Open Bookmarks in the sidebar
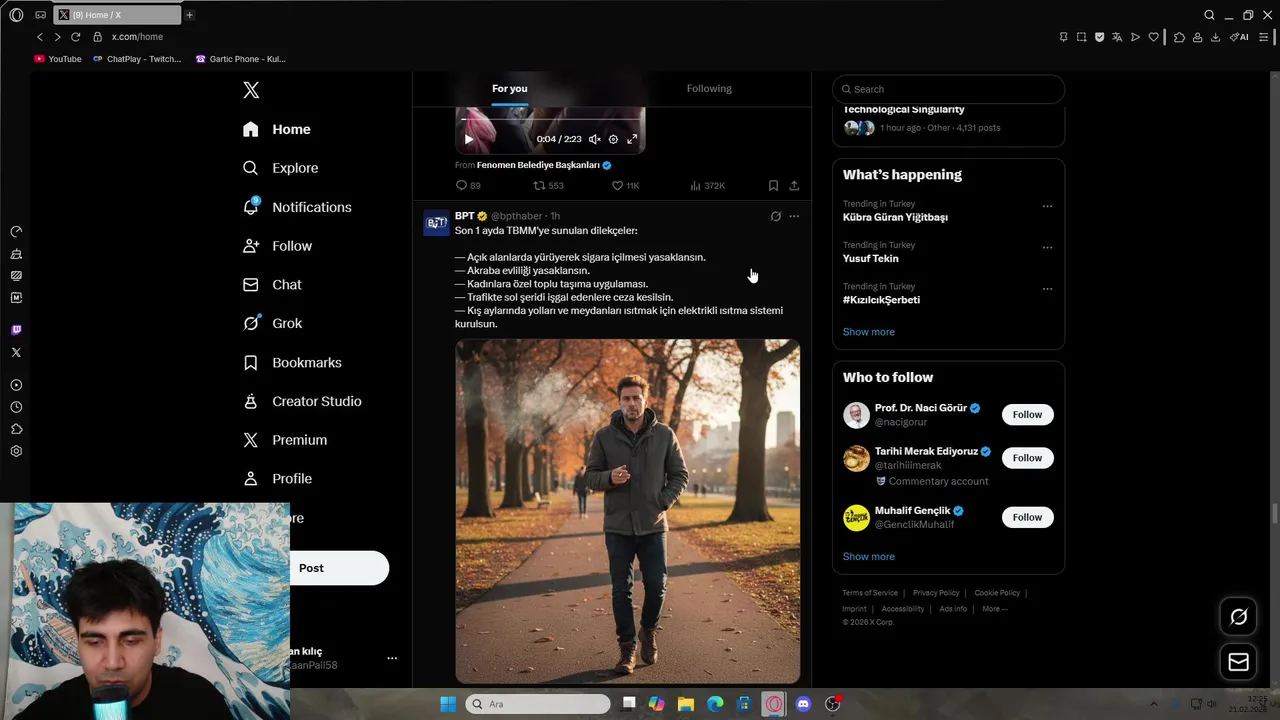The height and width of the screenshot is (720, 1280). pos(293,362)
